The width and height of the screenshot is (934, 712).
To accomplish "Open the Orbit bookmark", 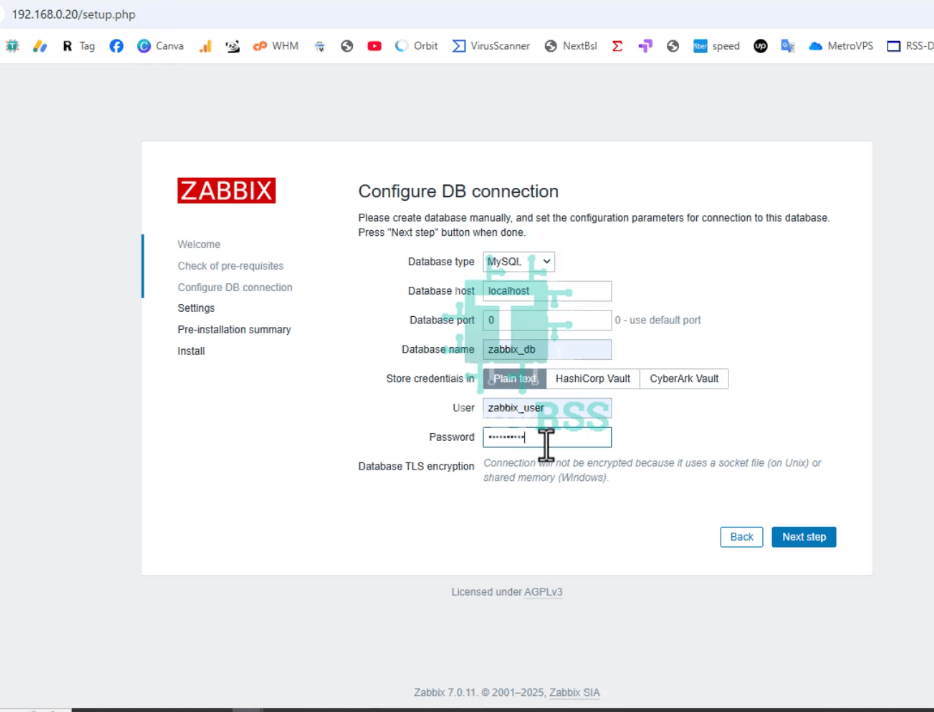I will point(415,45).
